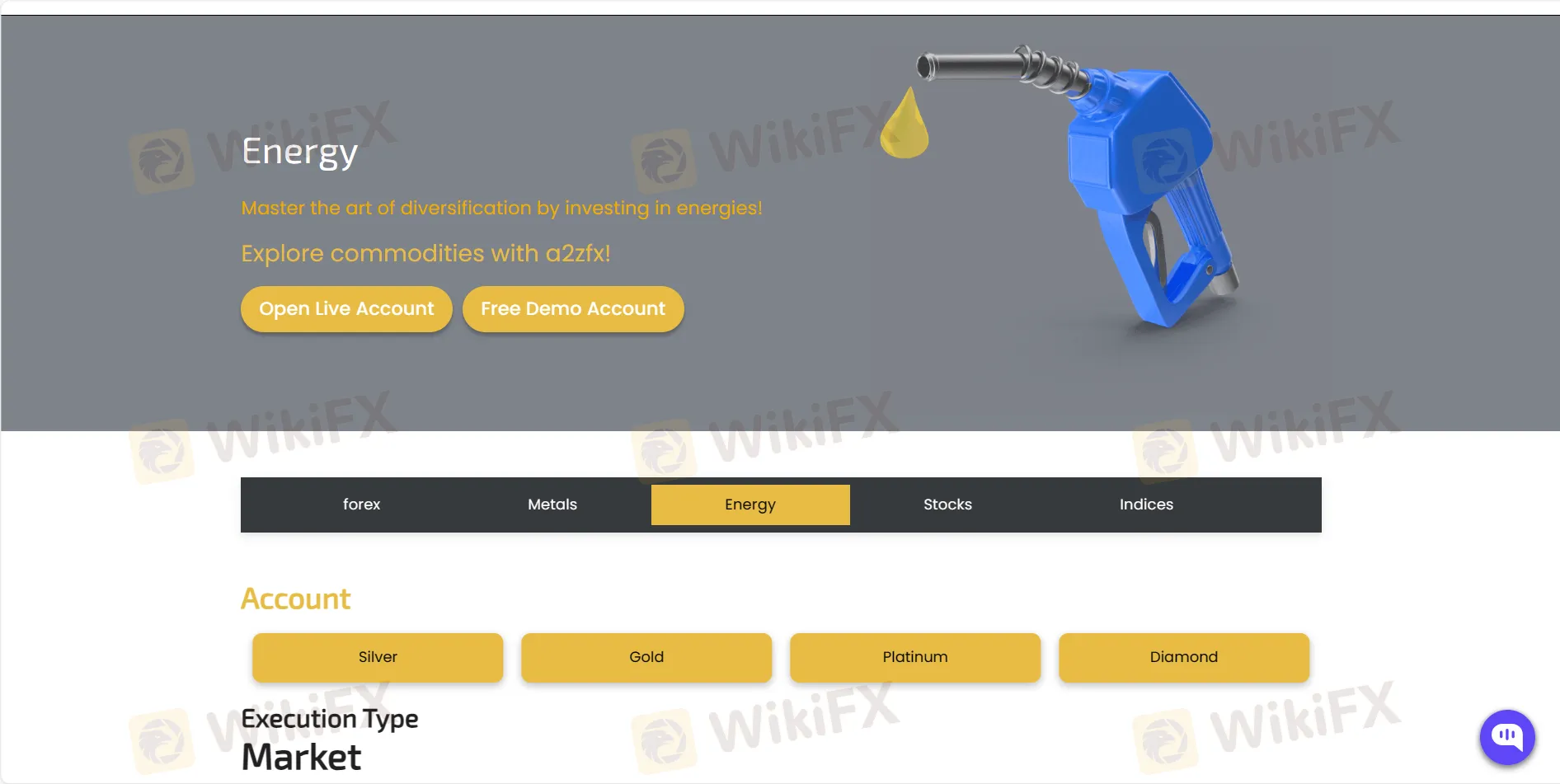
Task: Select the highlighted Energy tab
Action: click(750, 505)
